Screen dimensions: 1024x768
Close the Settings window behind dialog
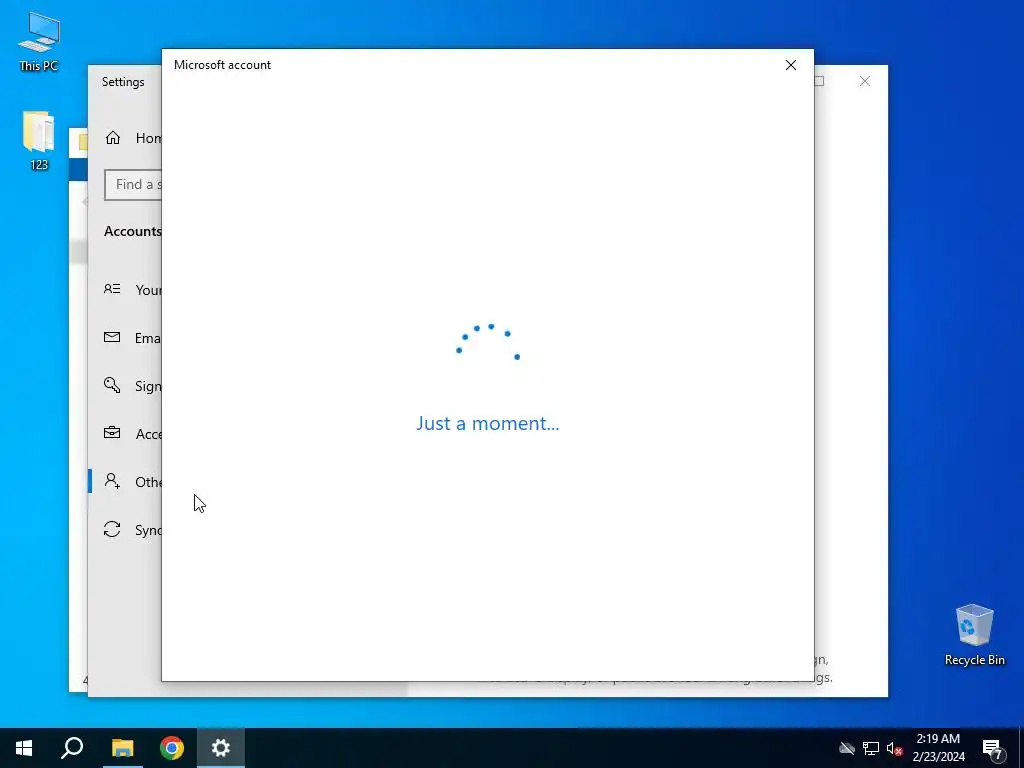[865, 81]
